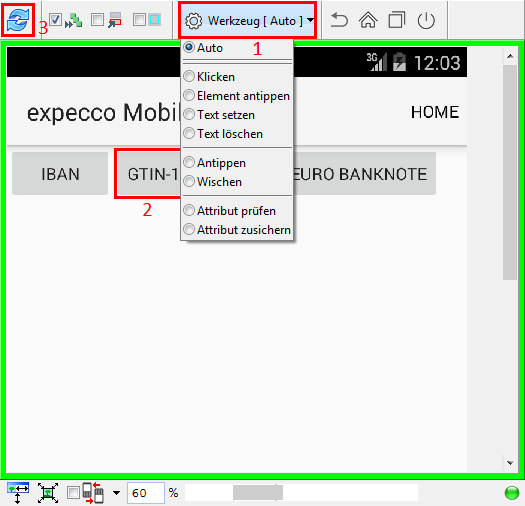Click the recent apps overlapping squares icon
Viewport: 525px width, 506px height.
click(397, 20)
